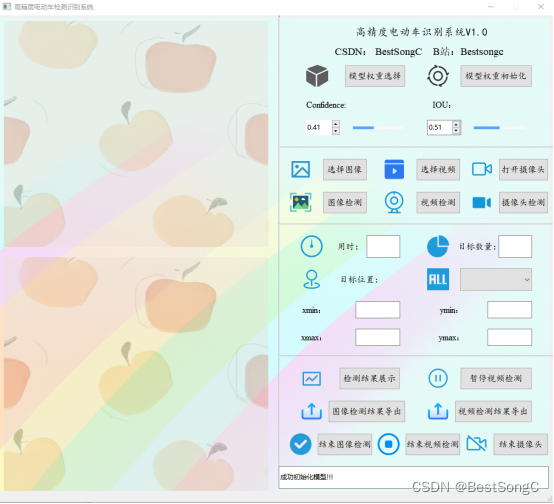This screenshot has width=554, height=504.
Task: Stop with 结束图像检测 button
Action: [x=345, y=444]
